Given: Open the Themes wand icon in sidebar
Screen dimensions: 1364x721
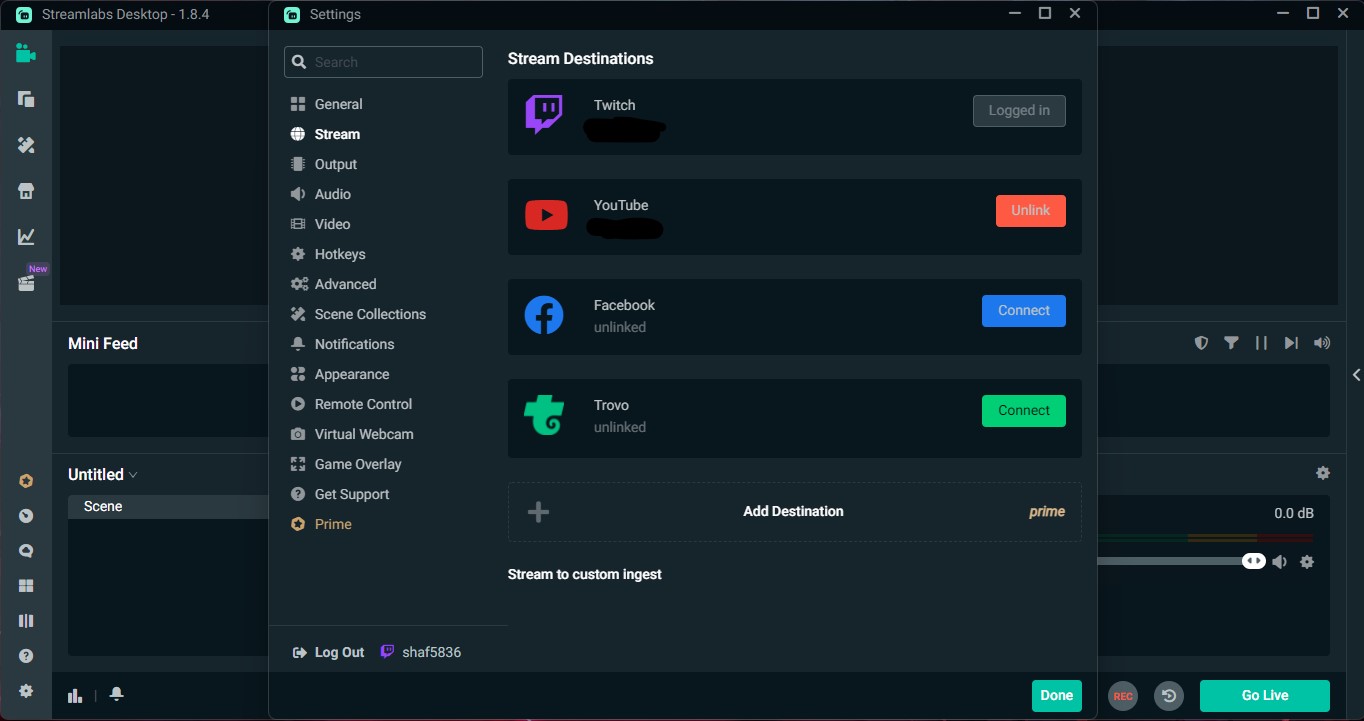Looking at the screenshot, I should pyautogui.click(x=26, y=145).
